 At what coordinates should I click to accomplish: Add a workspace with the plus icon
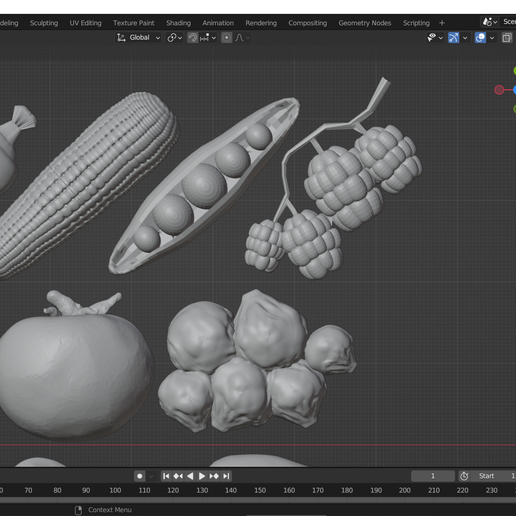point(442,23)
